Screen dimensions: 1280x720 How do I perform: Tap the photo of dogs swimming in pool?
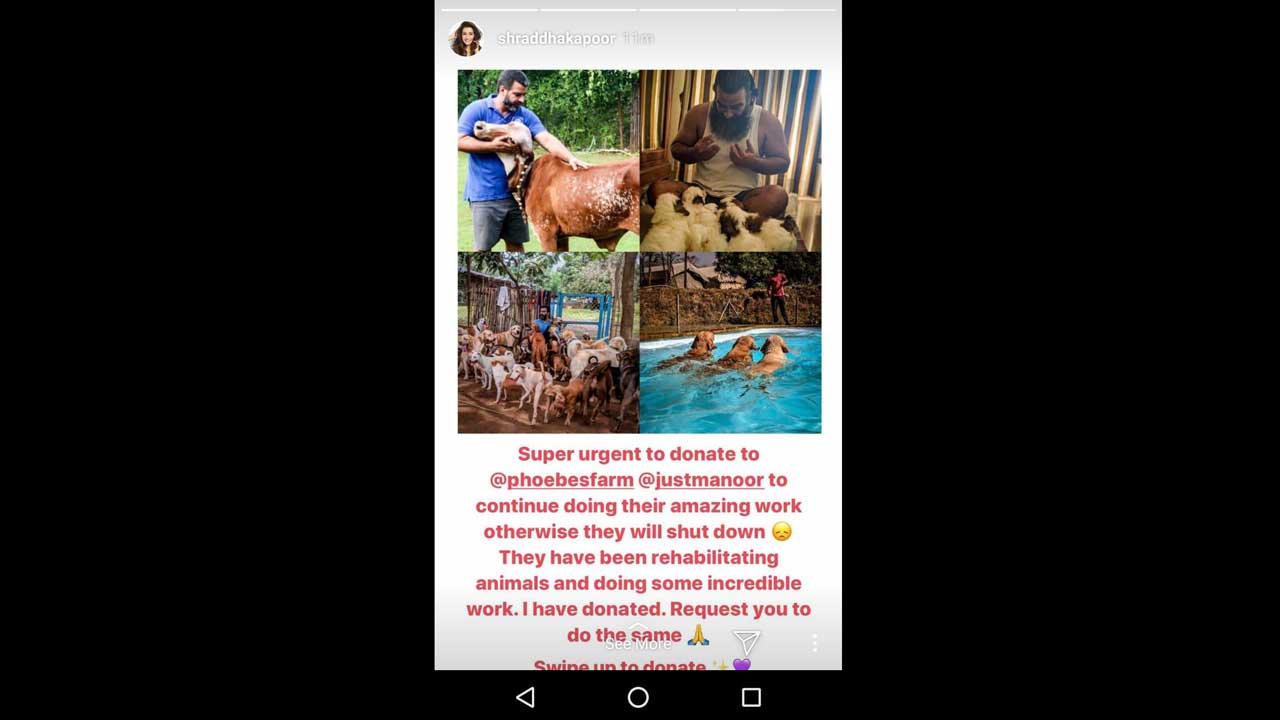pyautogui.click(x=731, y=342)
